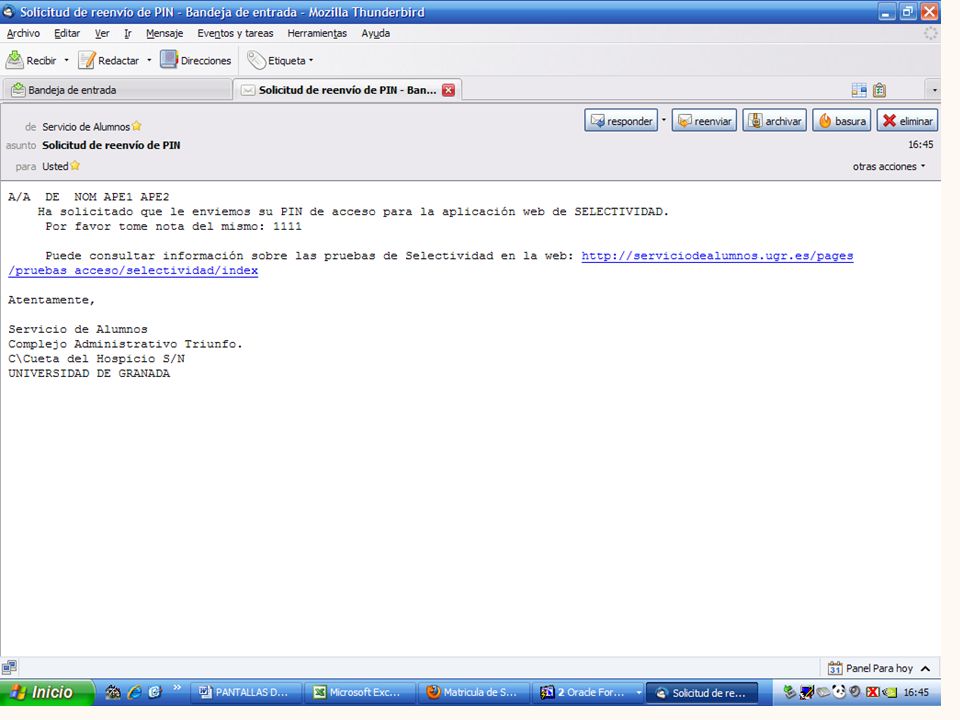Click the Etiqueta tag button
The image size is (960, 720).
pyautogui.click(x=280, y=60)
